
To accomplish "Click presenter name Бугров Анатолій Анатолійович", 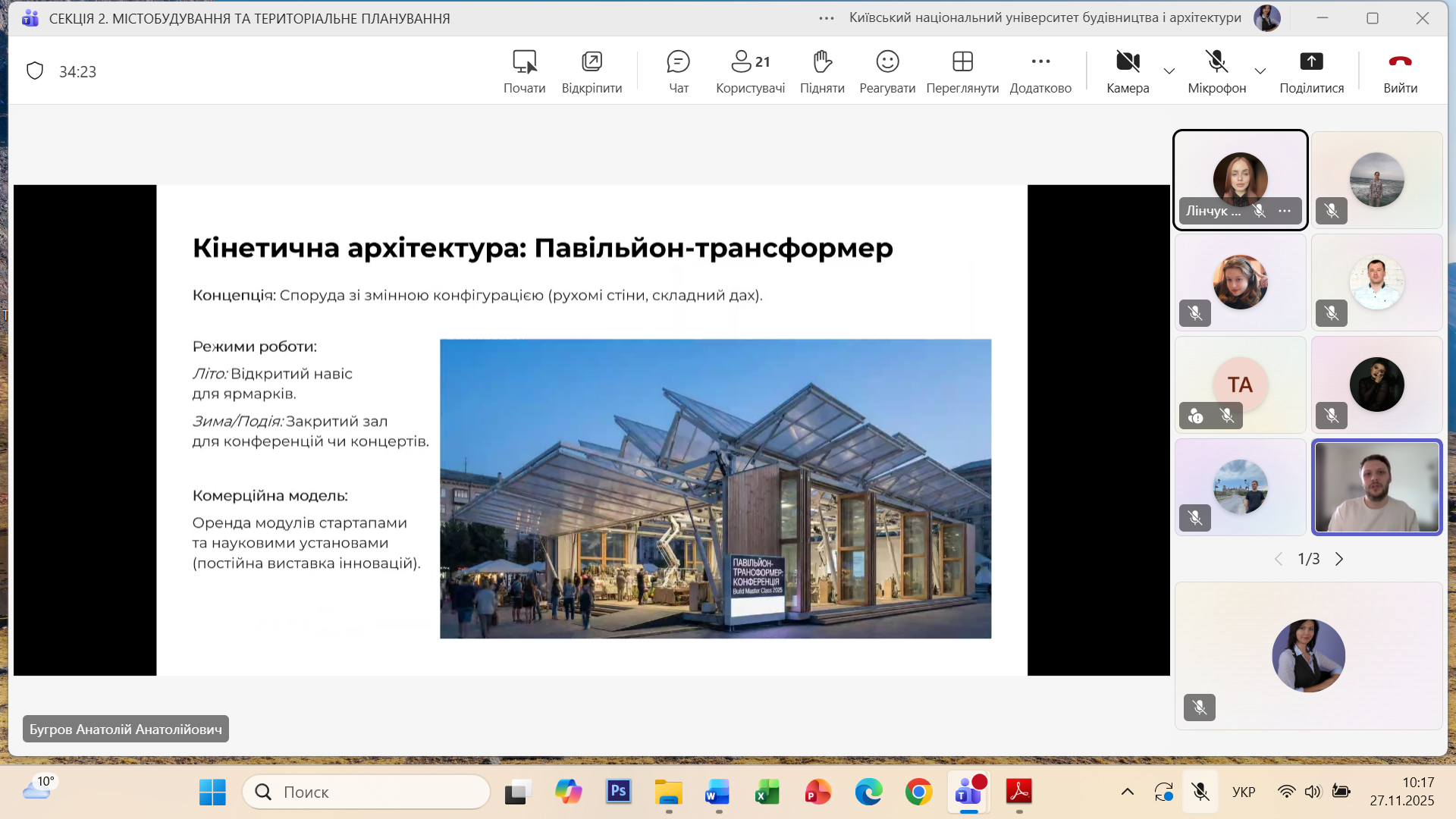I will (126, 729).
